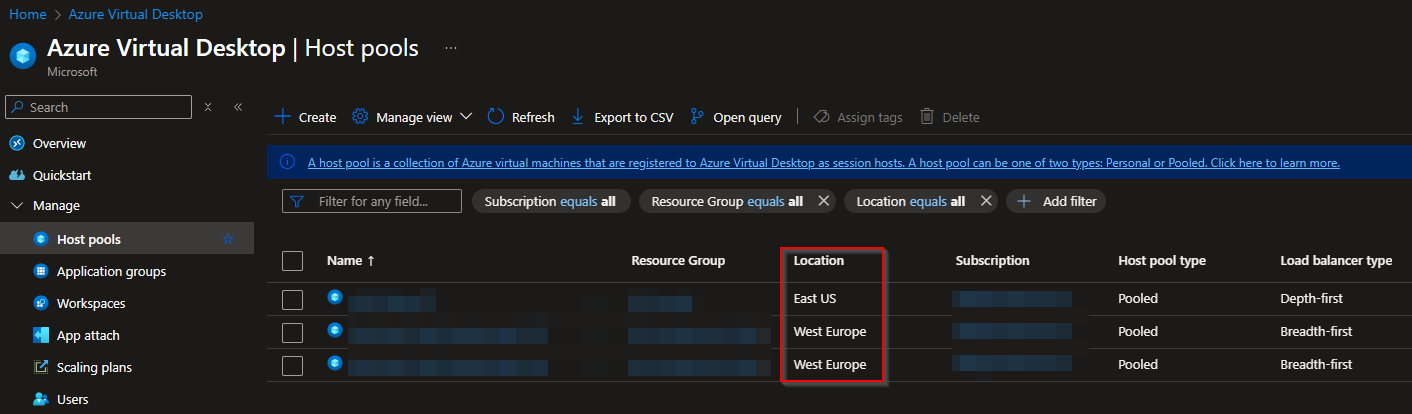Sort by Name column

[351, 260]
